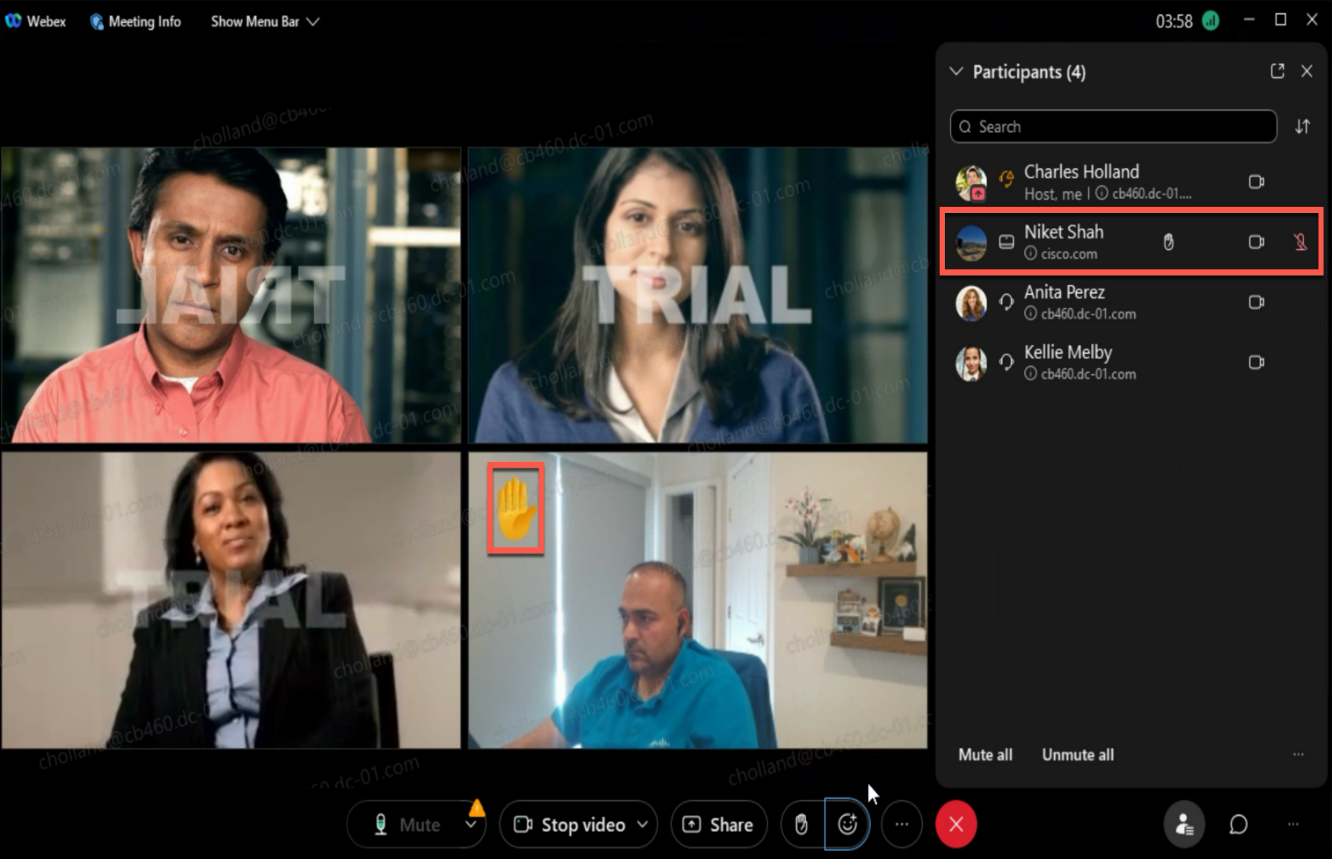Image resolution: width=1332 pixels, height=859 pixels.
Task: Open more options in bottom toolbar
Action: coord(902,825)
